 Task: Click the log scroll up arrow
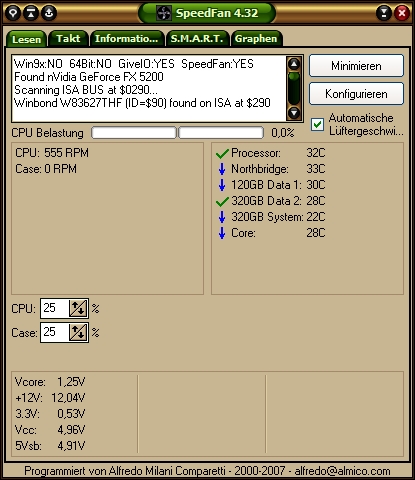[294, 64]
